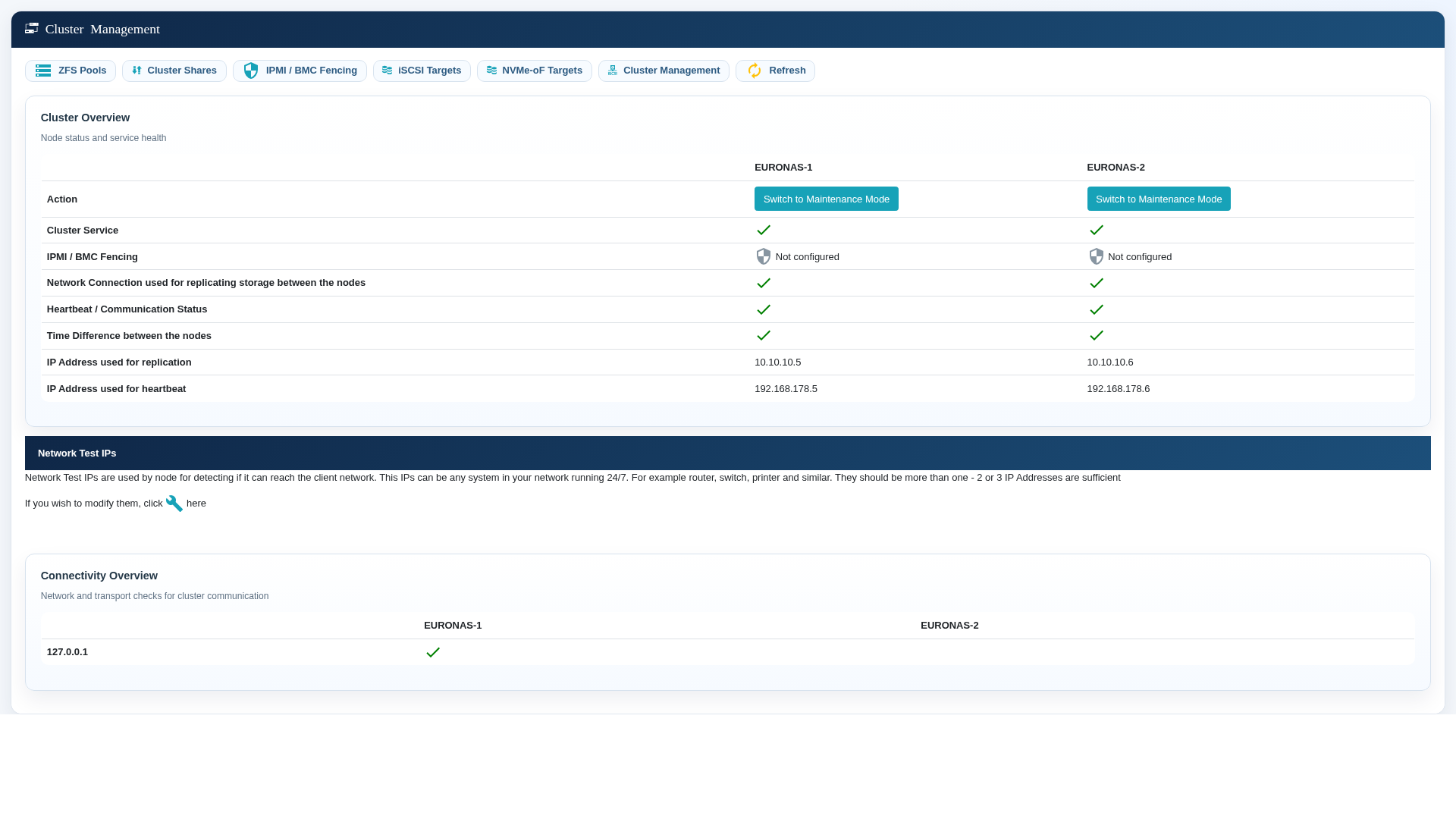Screen dimensions: 1456x819
Task: Click 'IP Address used for replication' row label
Action: click(x=119, y=362)
